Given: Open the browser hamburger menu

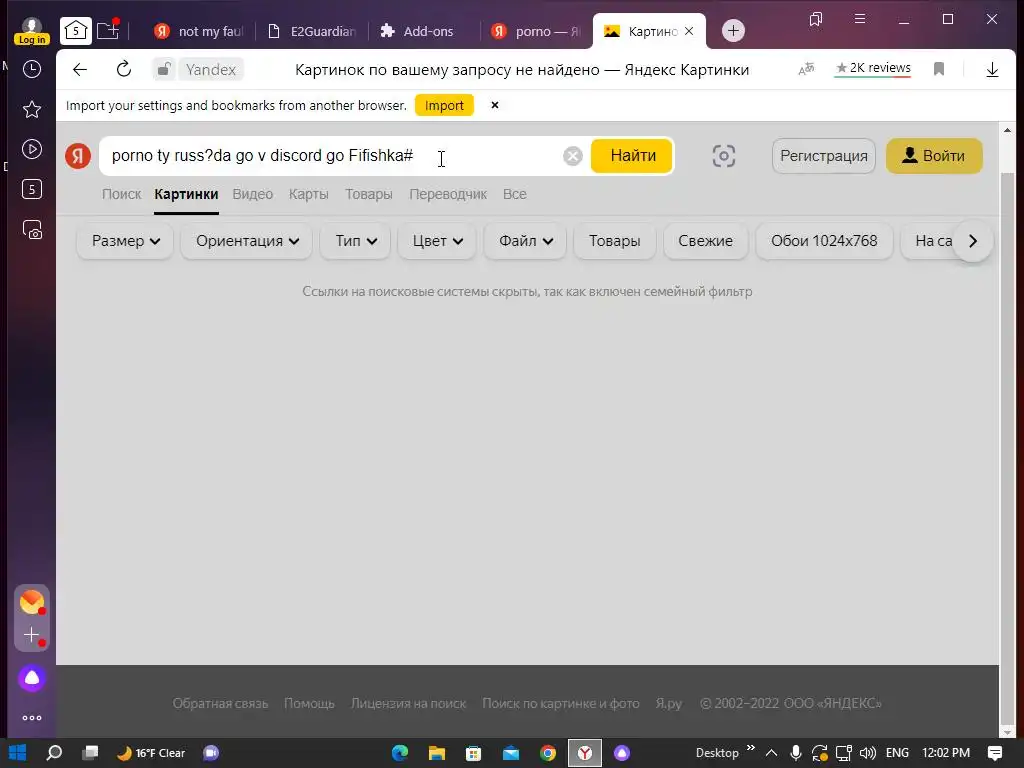Looking at the screenshot, I should tap(859, 19).
